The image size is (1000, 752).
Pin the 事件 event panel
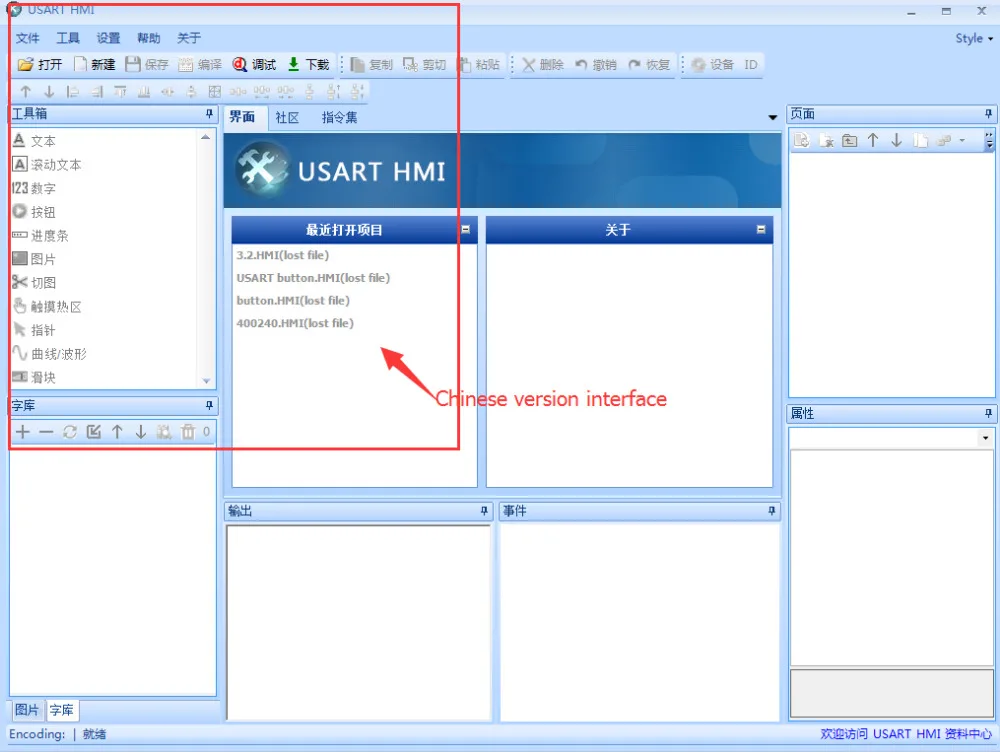click(x=772, y=511)
